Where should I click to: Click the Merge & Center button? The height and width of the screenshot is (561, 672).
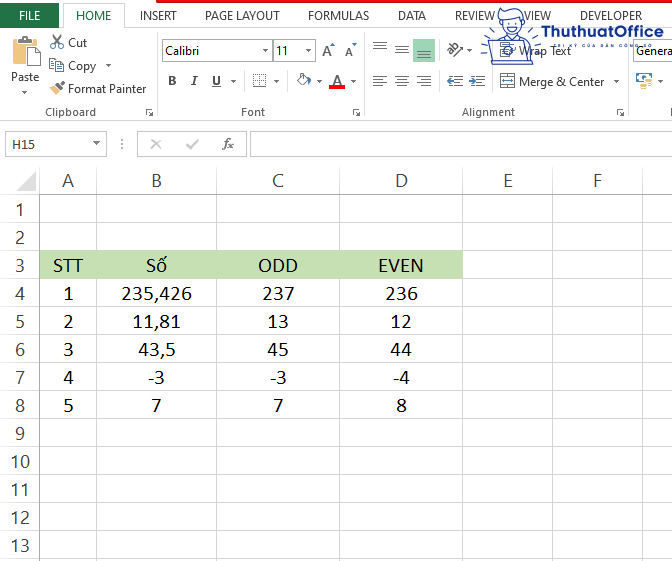click(x=553, y=81)
